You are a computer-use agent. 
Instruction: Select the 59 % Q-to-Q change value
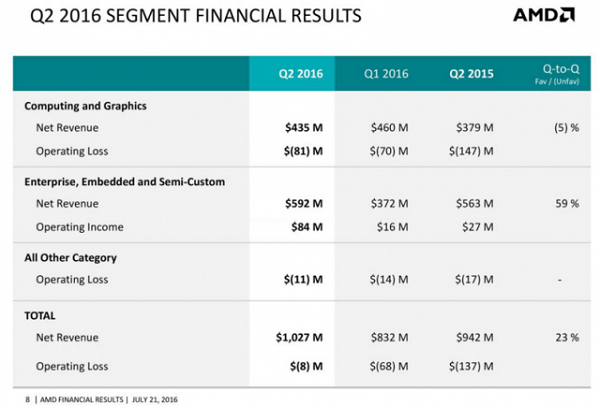pyautogui.click(x=566, y=204)
